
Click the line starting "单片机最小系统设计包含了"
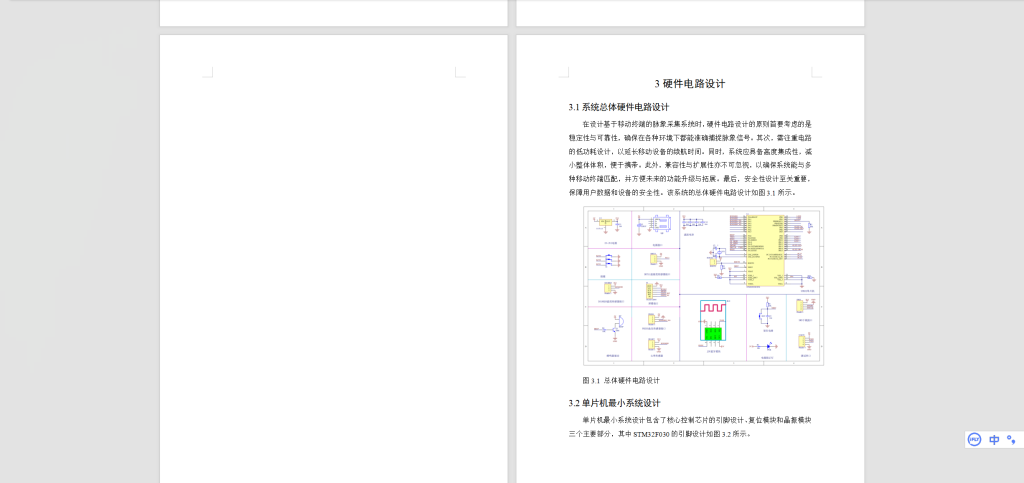[x=697, y=420]
